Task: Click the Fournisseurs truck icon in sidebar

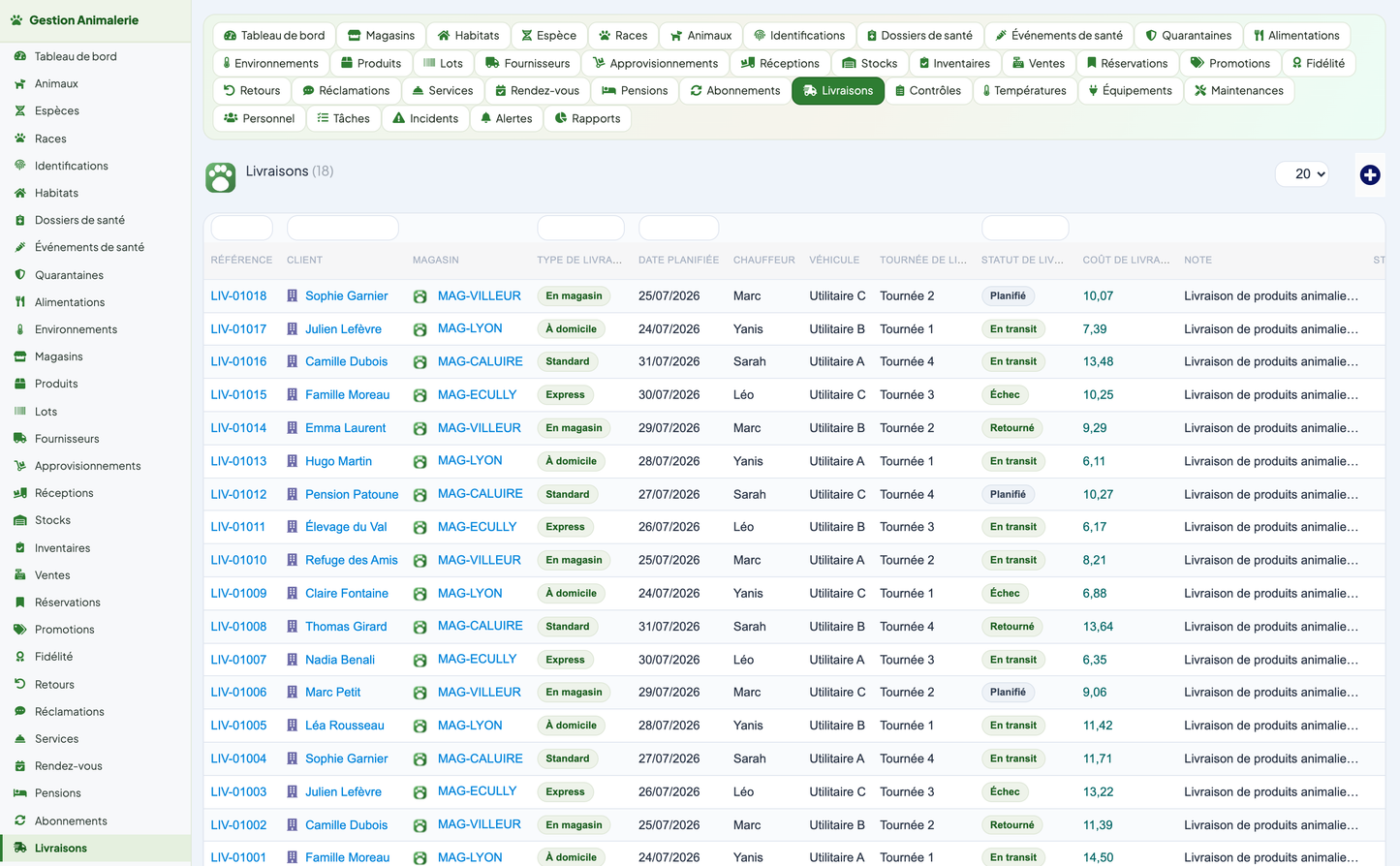Action: tap(19, 439)
